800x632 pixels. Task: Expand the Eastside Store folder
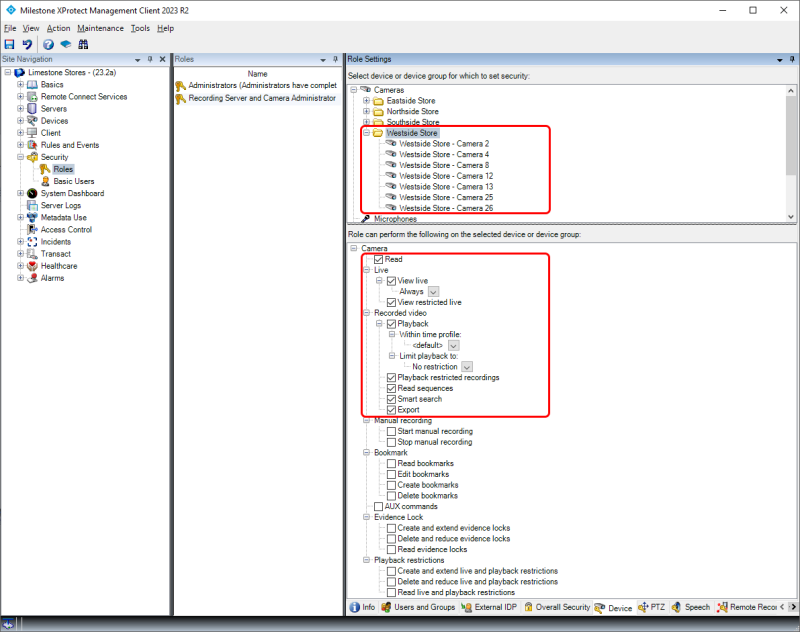click(x=366, y=101)
